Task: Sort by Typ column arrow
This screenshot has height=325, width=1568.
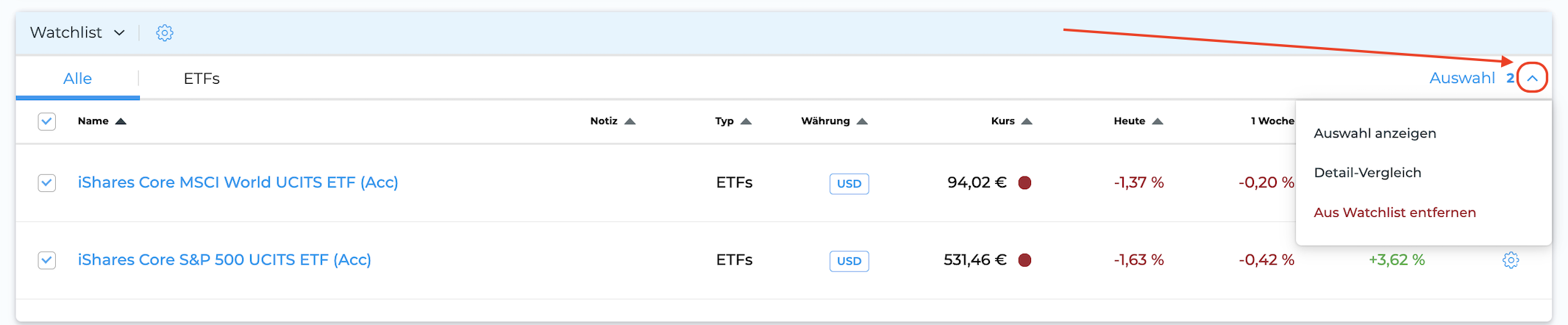Action: point(746,121)
